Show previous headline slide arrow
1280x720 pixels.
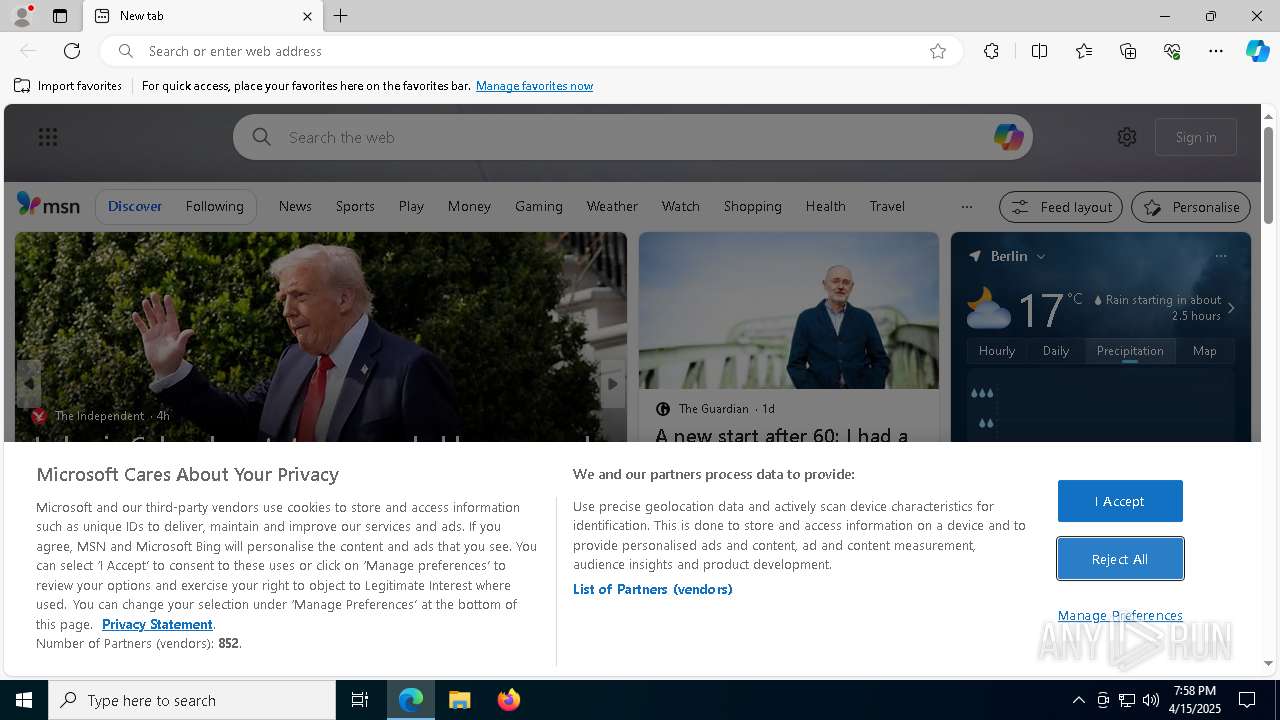pos(29,384)
